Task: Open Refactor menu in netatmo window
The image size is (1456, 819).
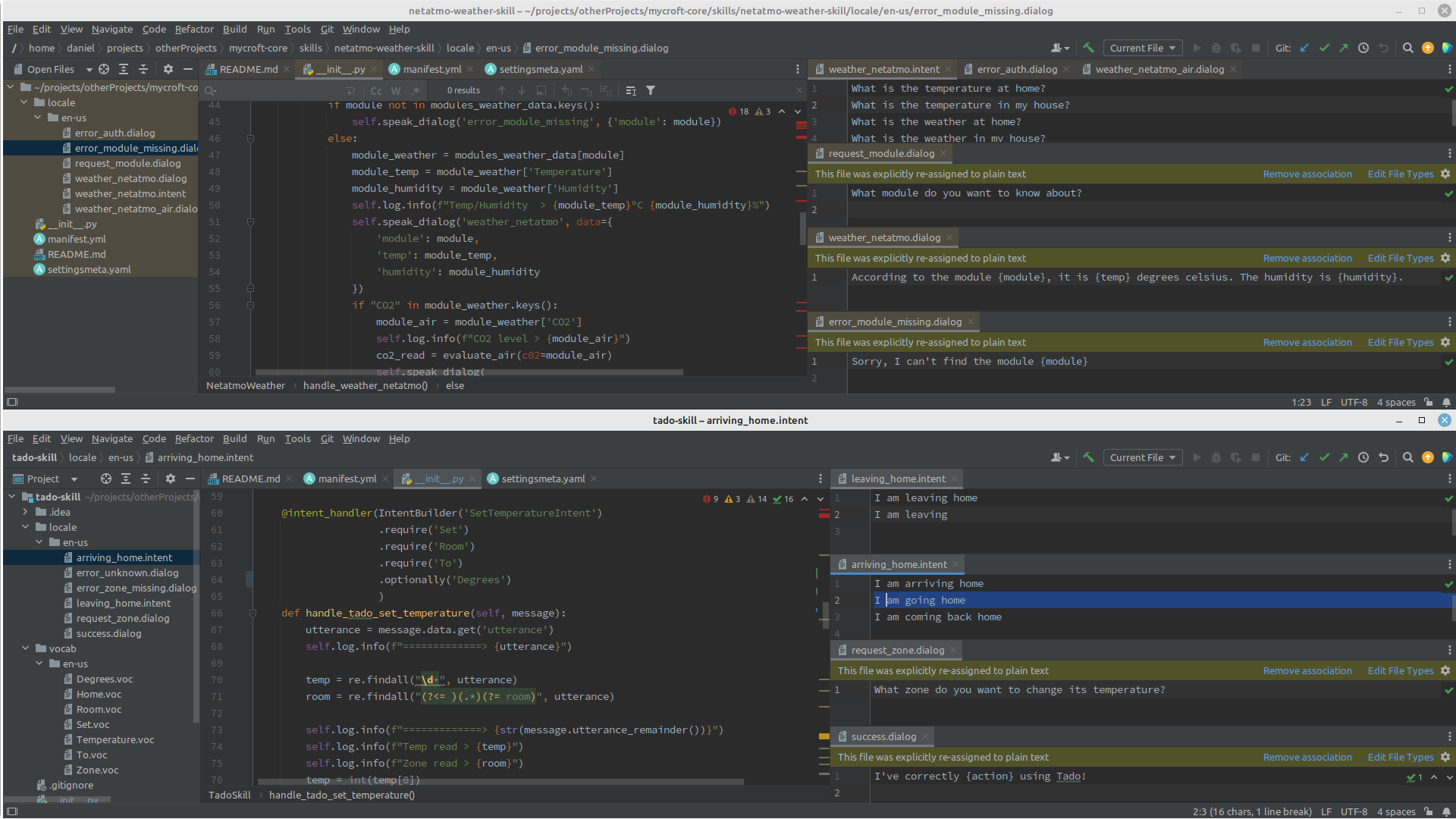Action: coord(194,29)
